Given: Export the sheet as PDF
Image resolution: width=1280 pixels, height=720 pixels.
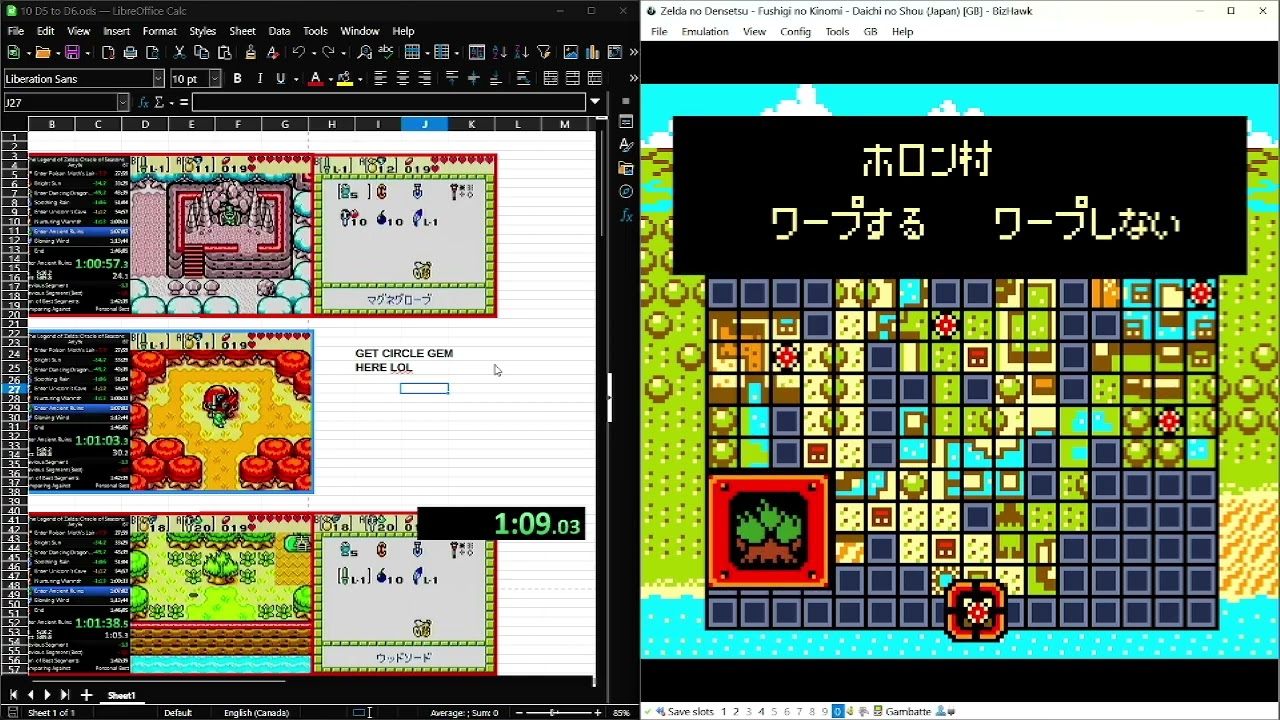Looking at the screenshot, I should pyautogui.click(x=108, y=52).
